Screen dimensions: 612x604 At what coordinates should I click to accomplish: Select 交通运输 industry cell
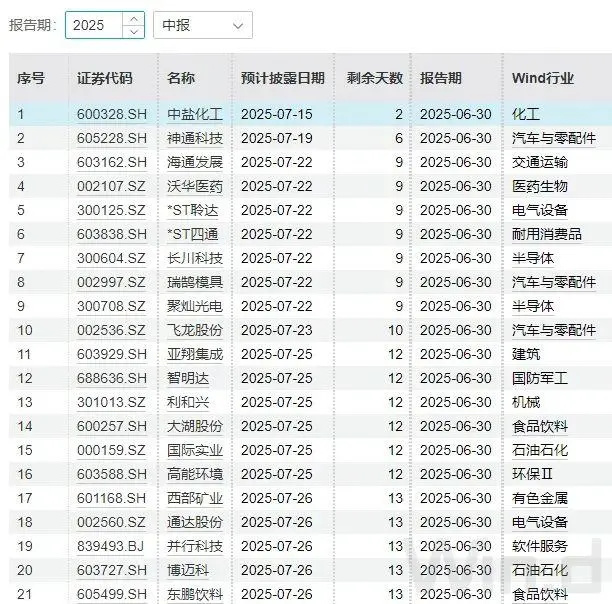tap(540, 162)
